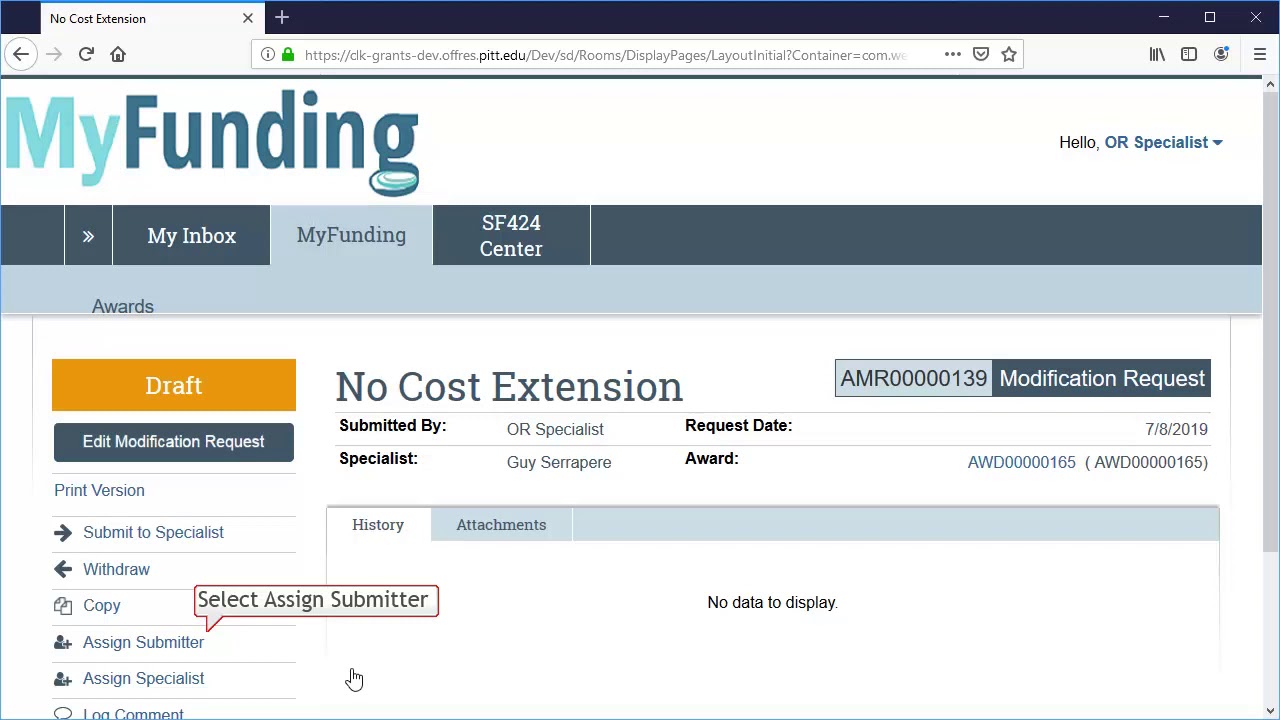Toggle the browser sidebar icon
Image resolution: width=1280 pixels, height=720 pixels.
(1189, 54)
